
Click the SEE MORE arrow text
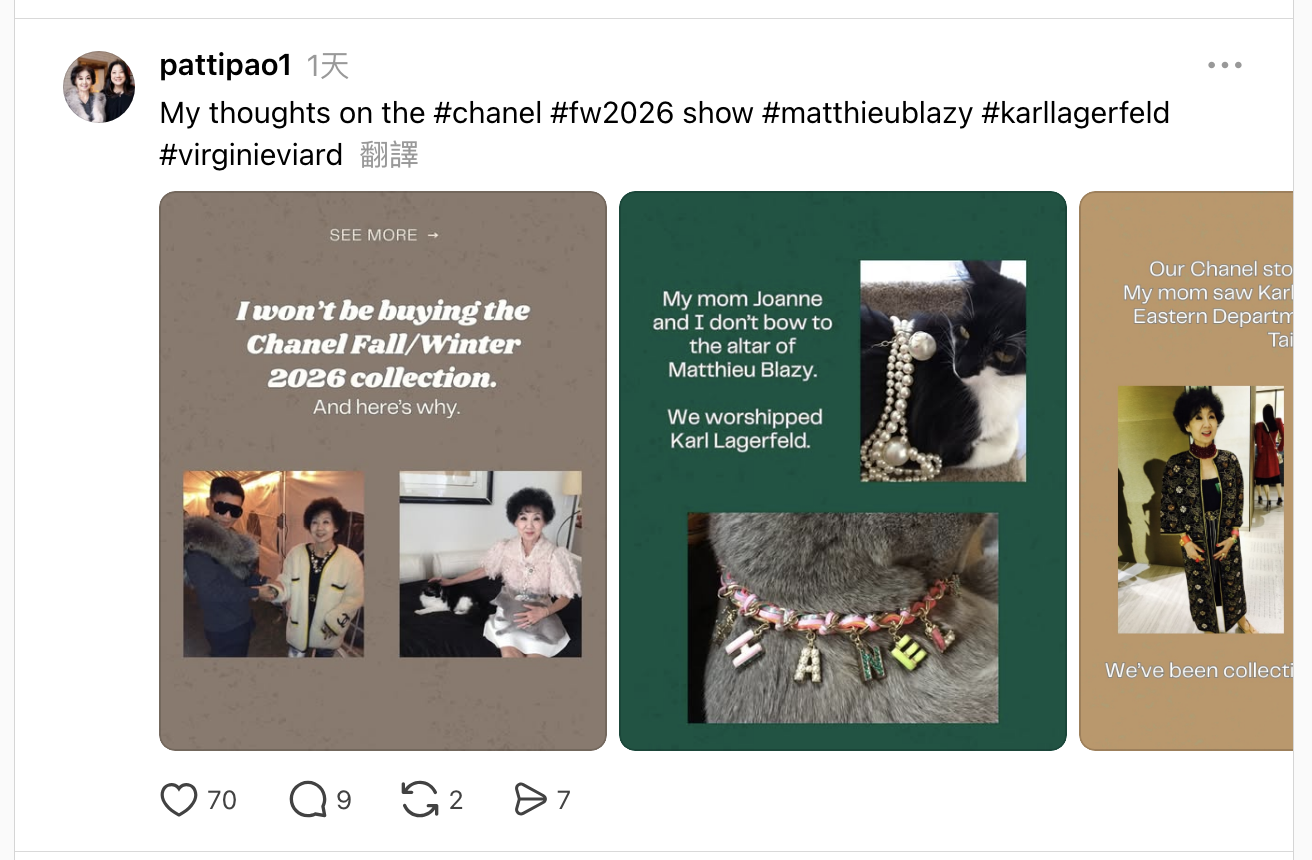384,235
